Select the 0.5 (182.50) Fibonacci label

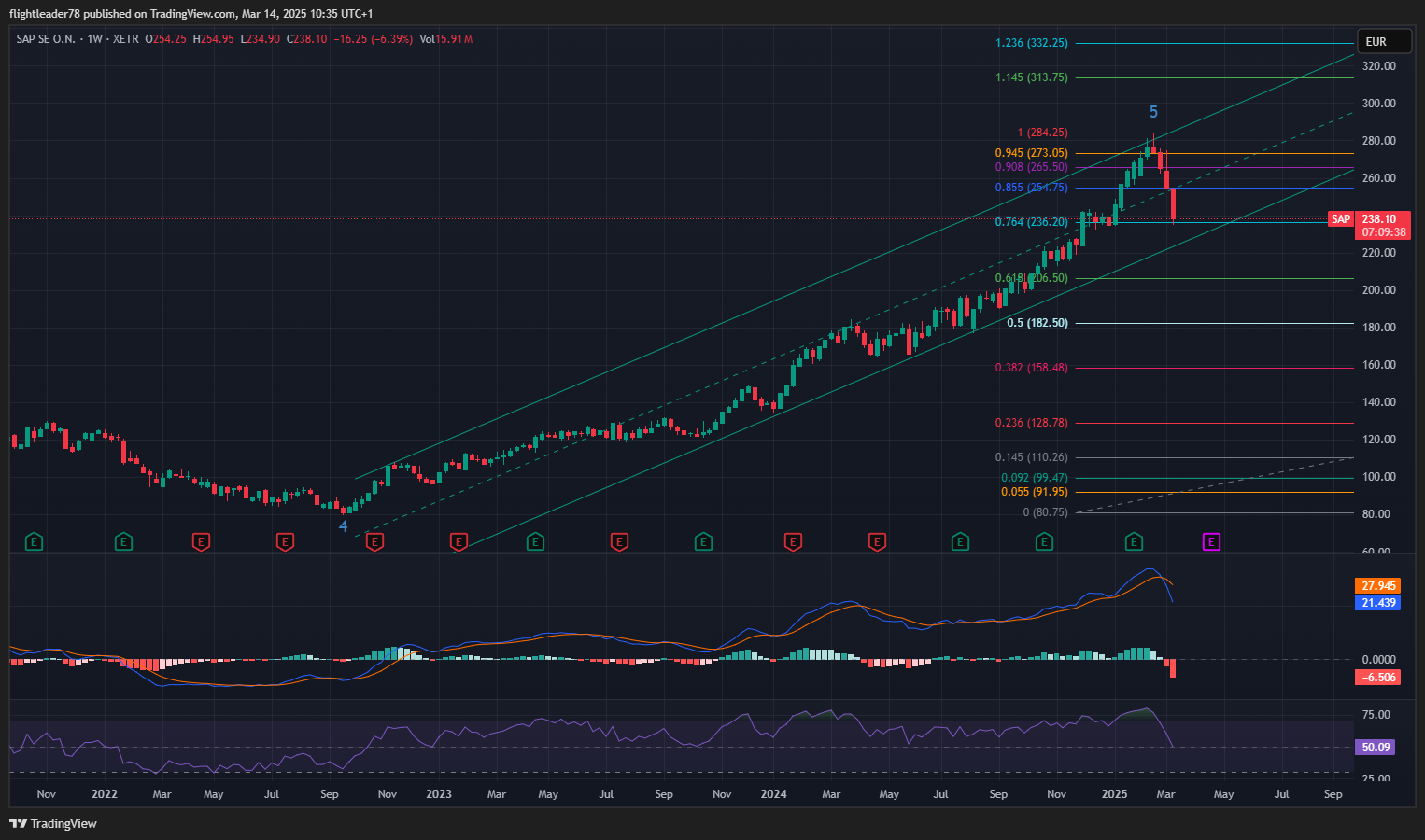coord(1037,323)
